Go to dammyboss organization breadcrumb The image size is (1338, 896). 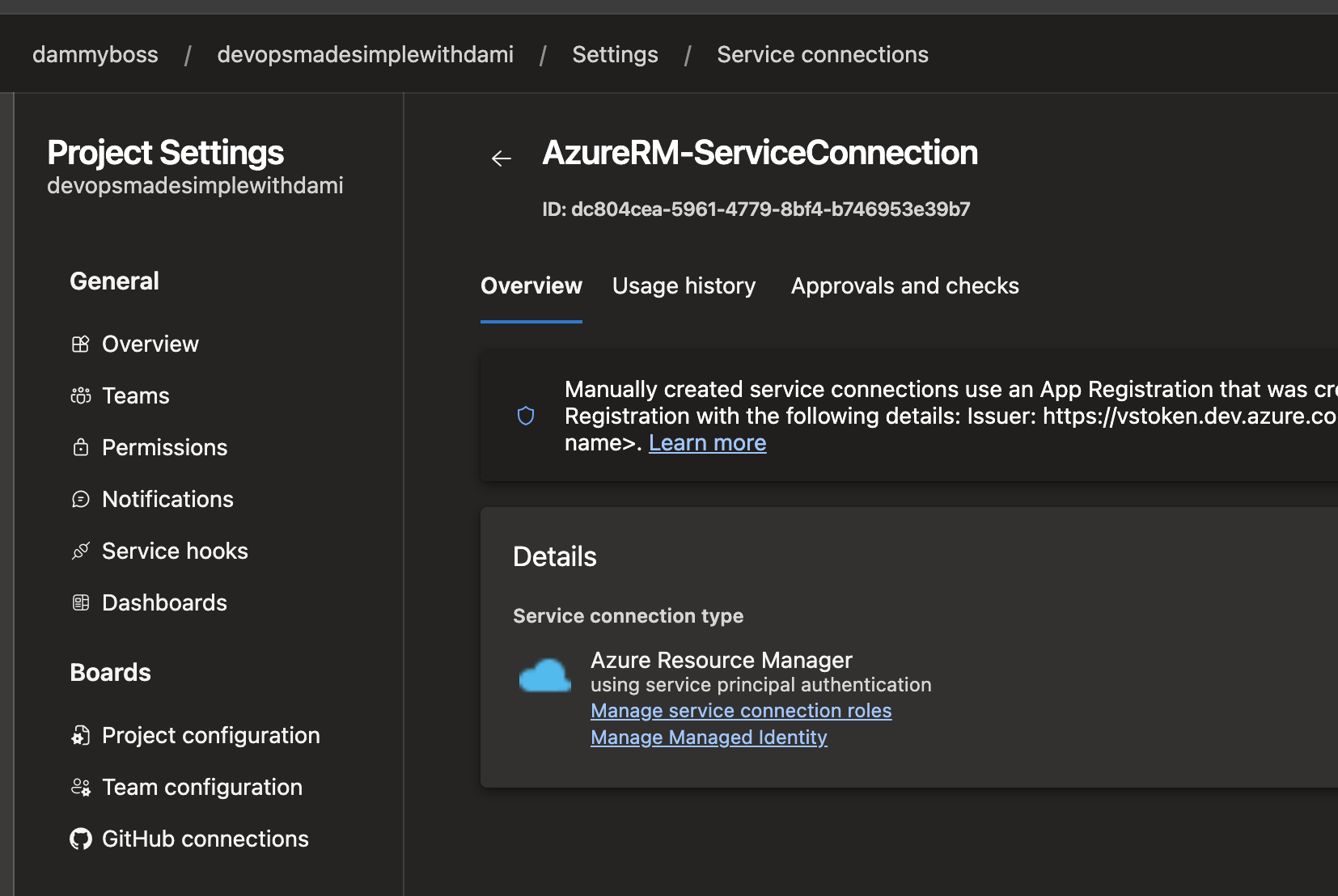point(95,55)
